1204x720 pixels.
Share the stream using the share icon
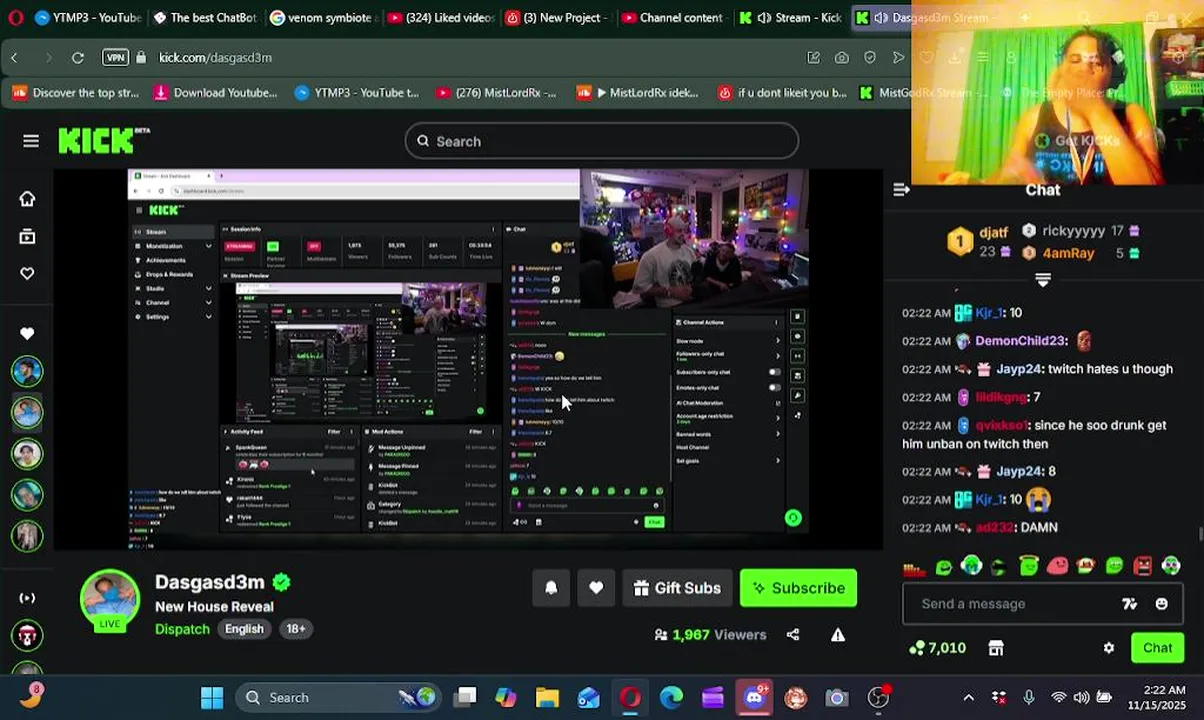(793, 634)
